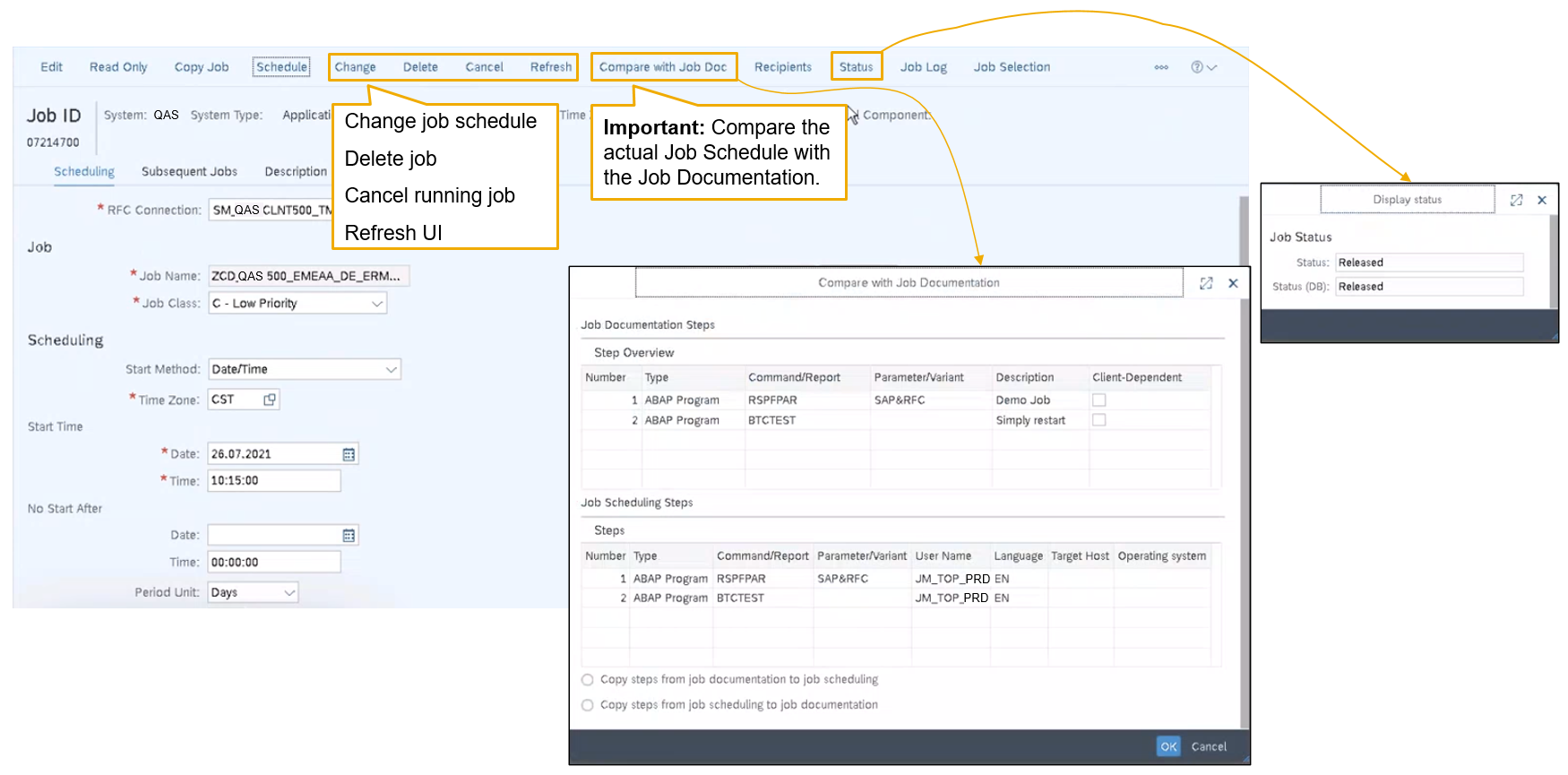
Task: Expand the Job Class dropdown
Action: (x=377, y=304)
